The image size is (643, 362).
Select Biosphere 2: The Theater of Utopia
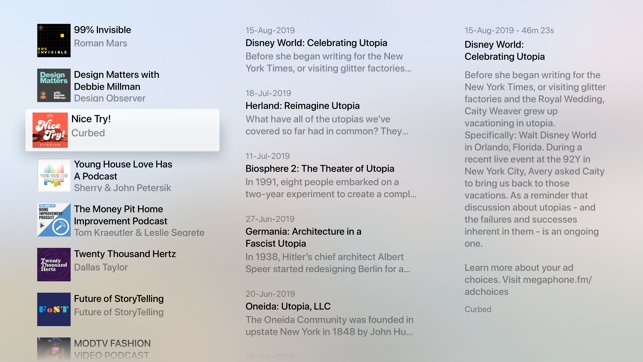tap(331, 175)
